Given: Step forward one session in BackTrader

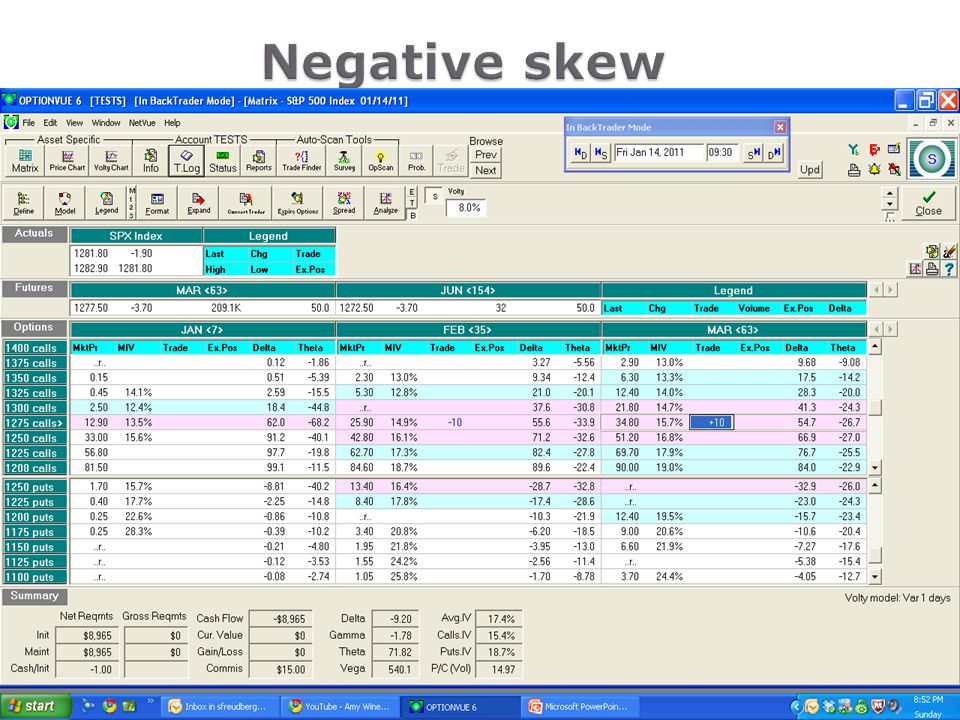Looking at the screenshot, I should pos(753,153).
